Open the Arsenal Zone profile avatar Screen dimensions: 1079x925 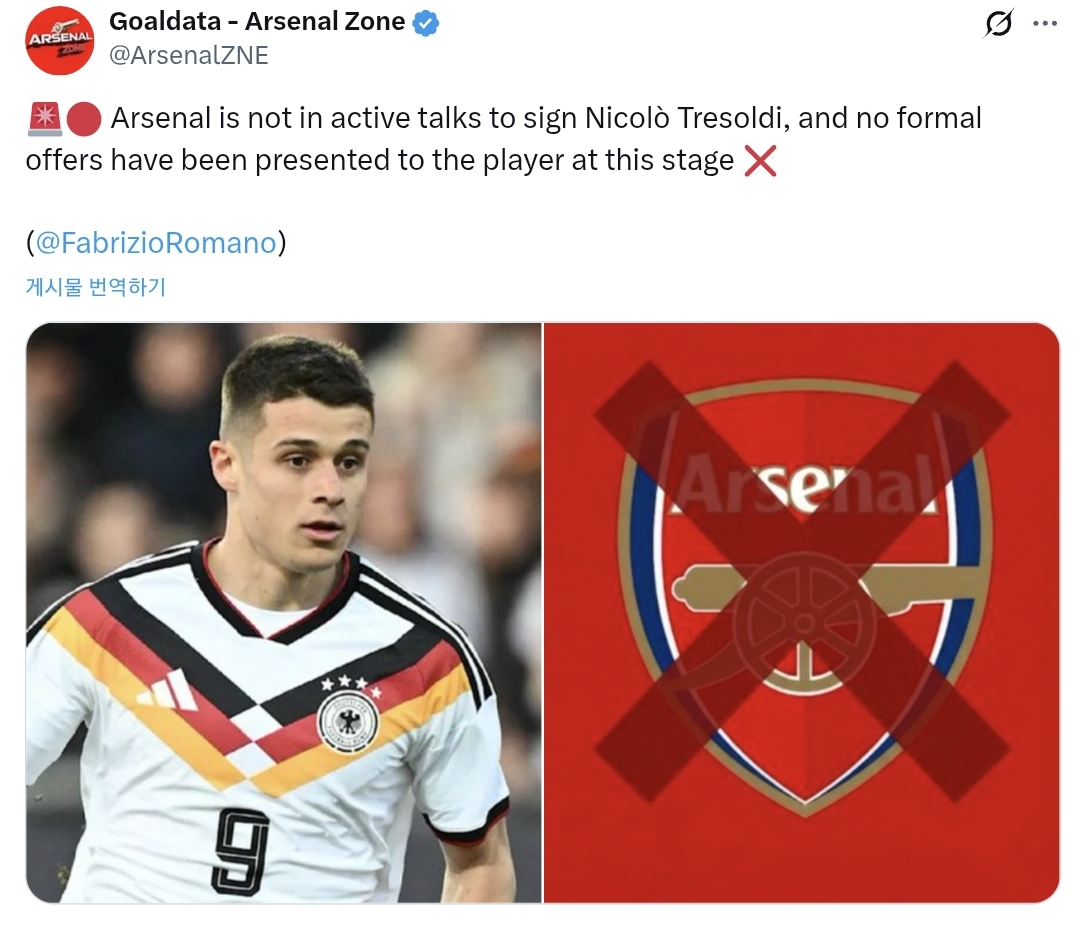click(60, 40)
